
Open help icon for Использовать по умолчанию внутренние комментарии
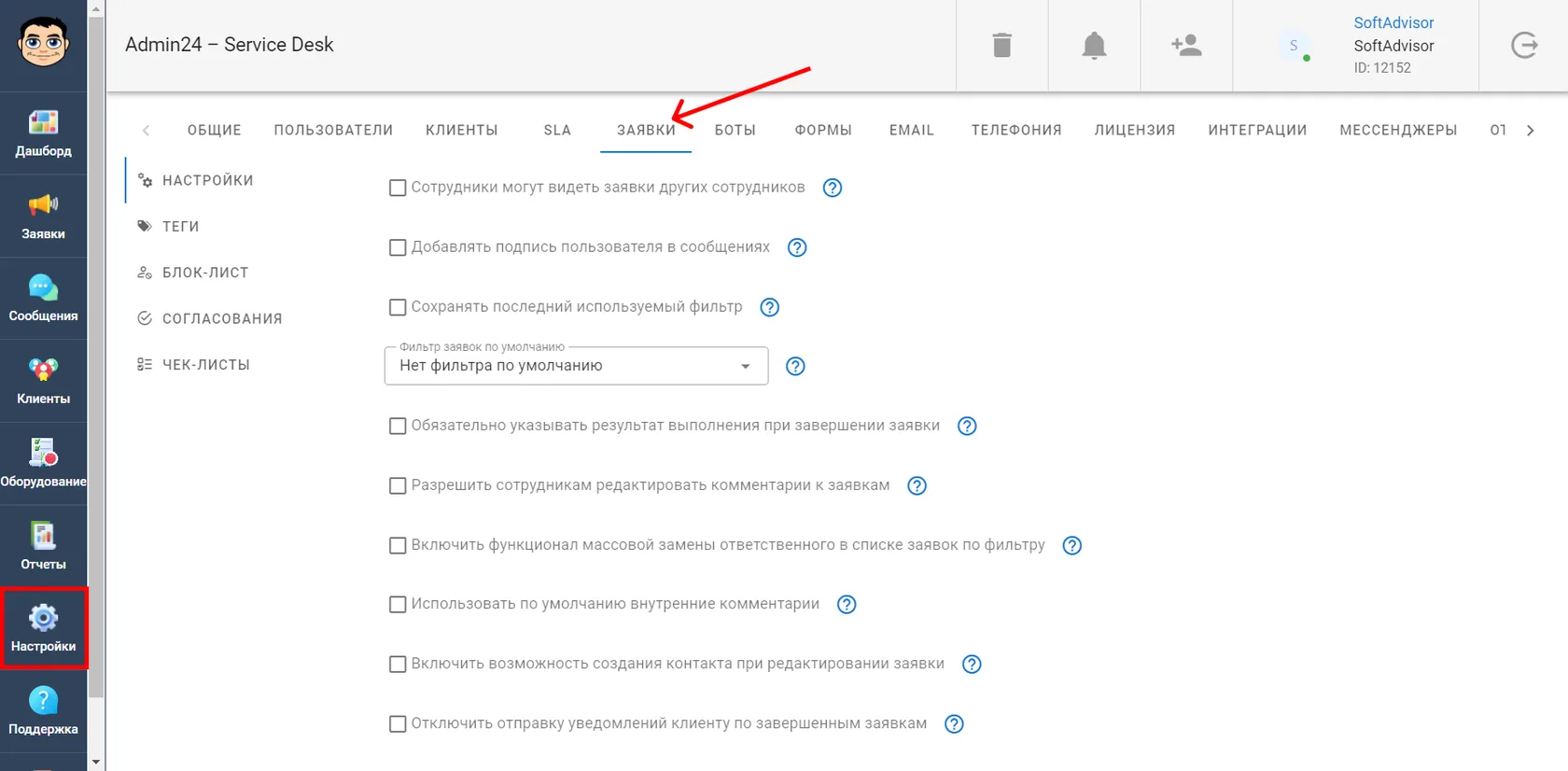click(x=847, y=604)
